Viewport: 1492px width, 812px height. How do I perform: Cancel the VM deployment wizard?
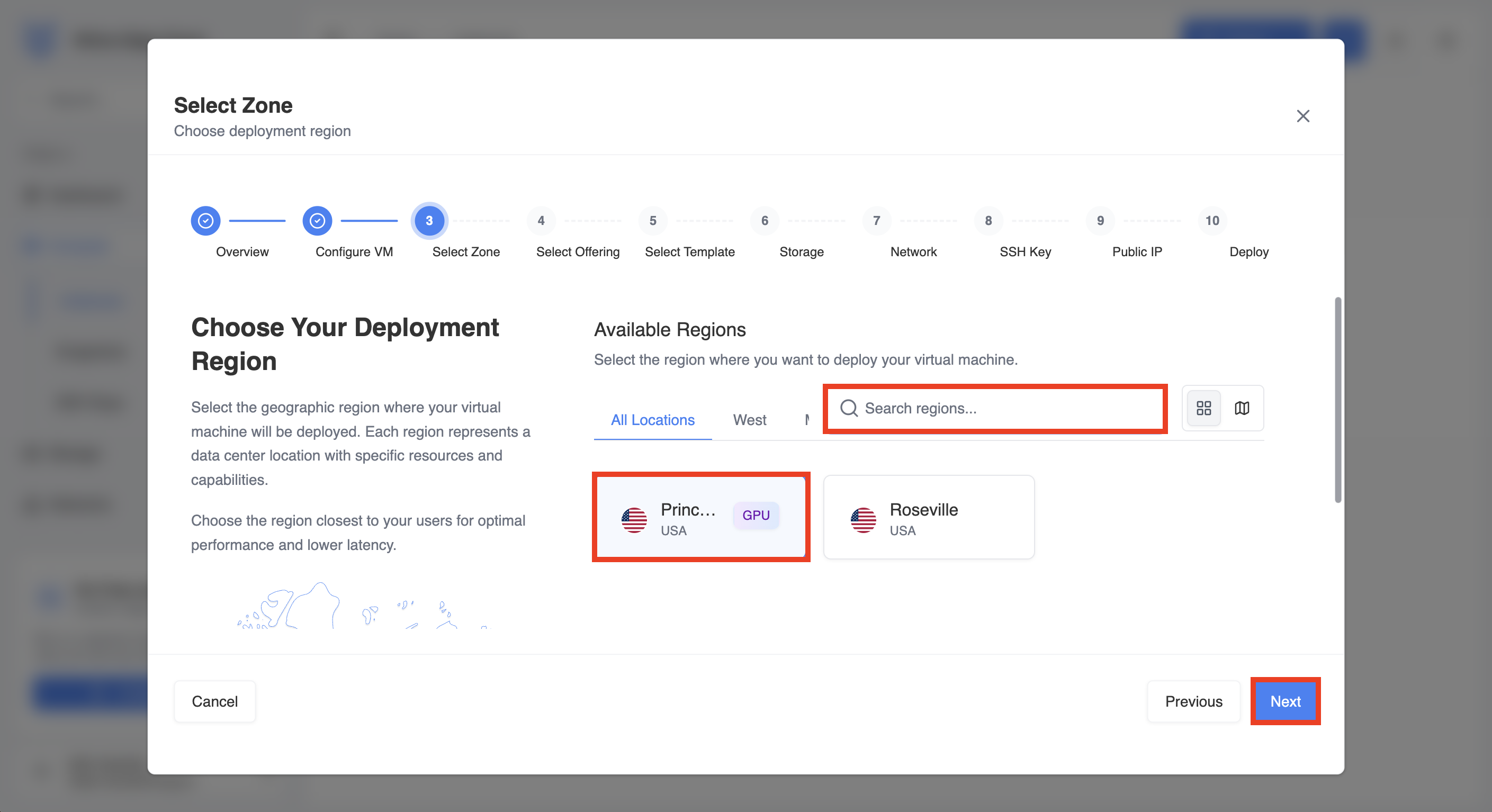[x=215, y=701]
